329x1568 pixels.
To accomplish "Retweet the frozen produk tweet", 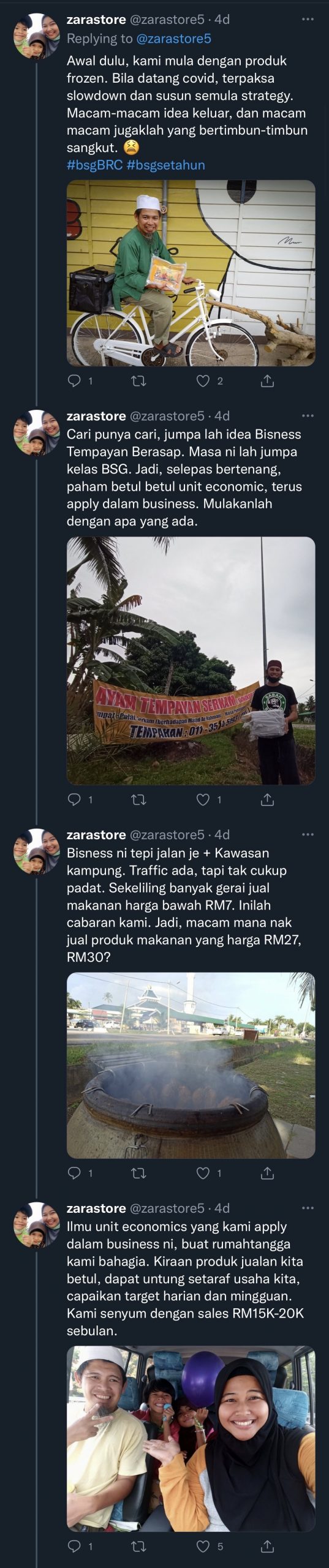I will [x=139, y=381].
